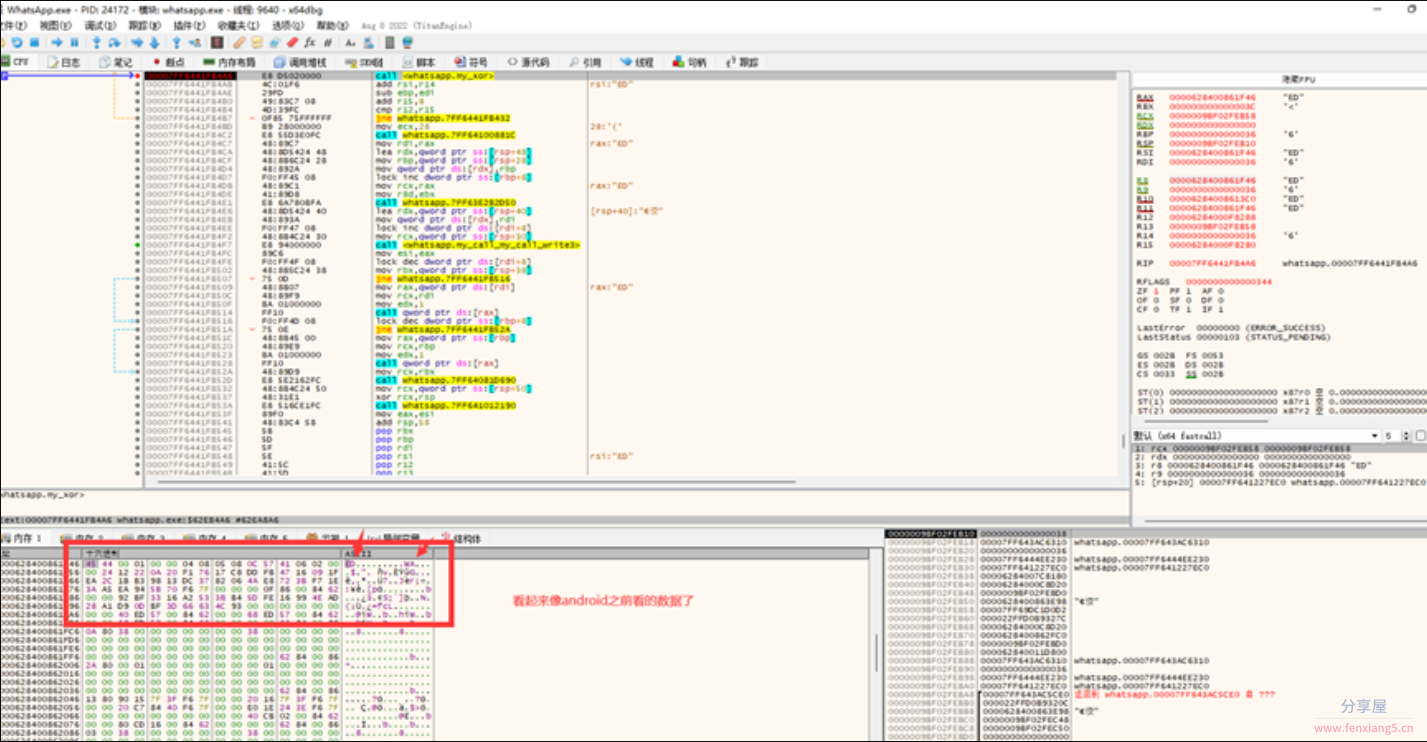Screen dimensions: 1427x742
Task: Click the Execute Till Return icon
Action: (176, 43)
